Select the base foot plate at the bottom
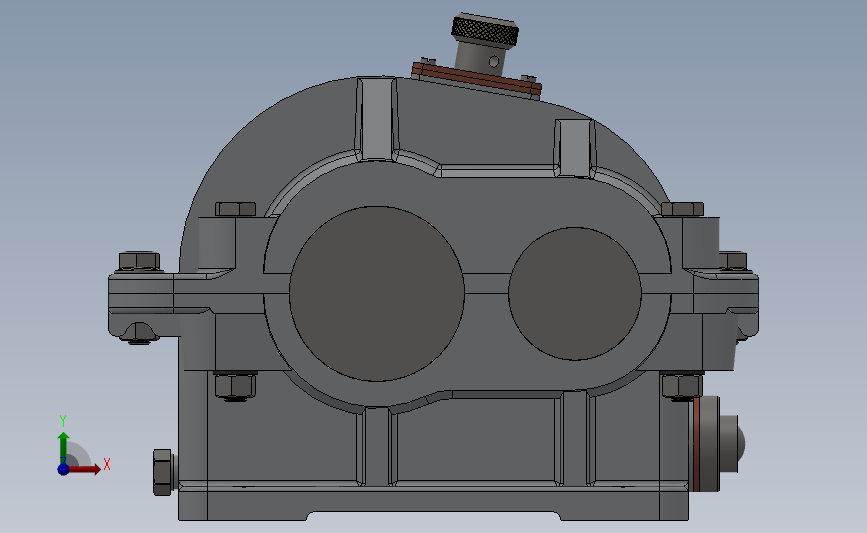The height and width of the screenshot is (533, 867). pos(434,506)
